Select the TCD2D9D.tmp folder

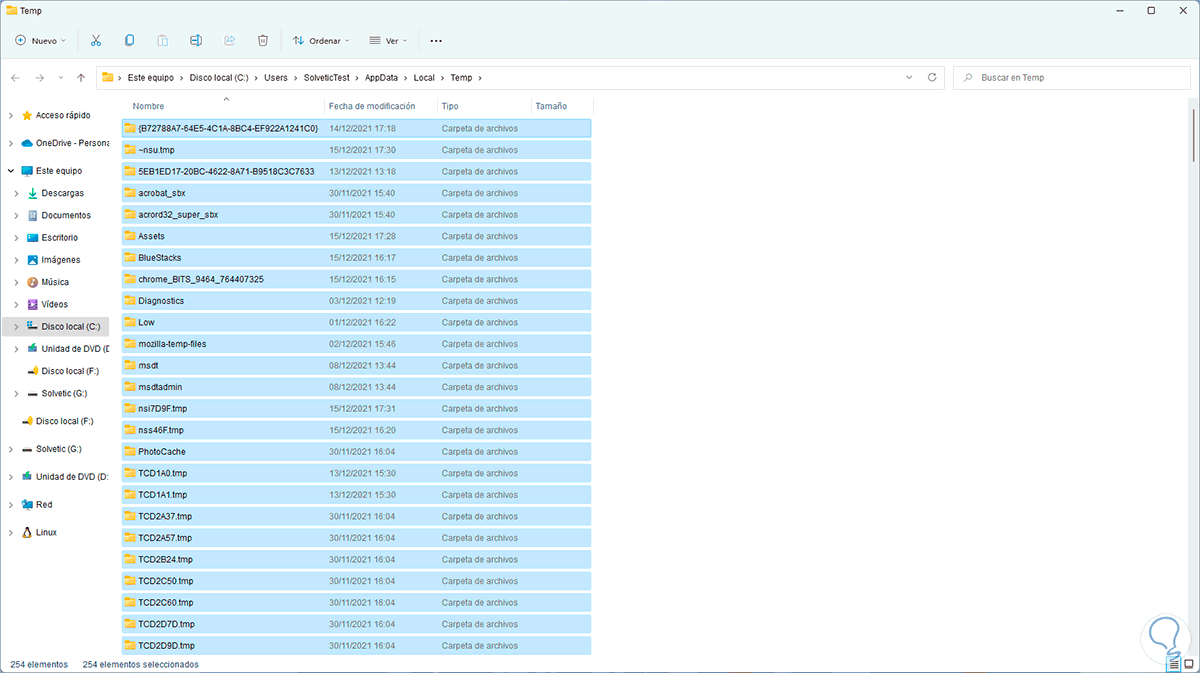pyautogui.click(x=356, y=646)
